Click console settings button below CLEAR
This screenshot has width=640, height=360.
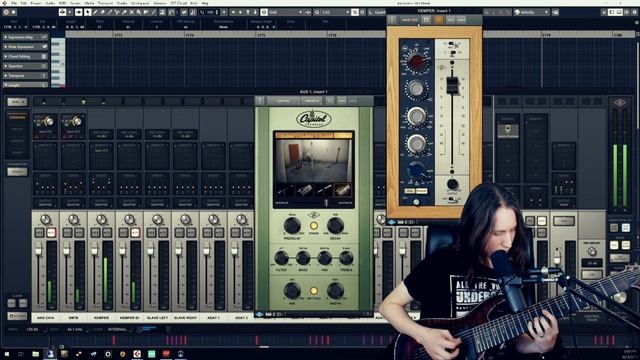click(17, 316)
